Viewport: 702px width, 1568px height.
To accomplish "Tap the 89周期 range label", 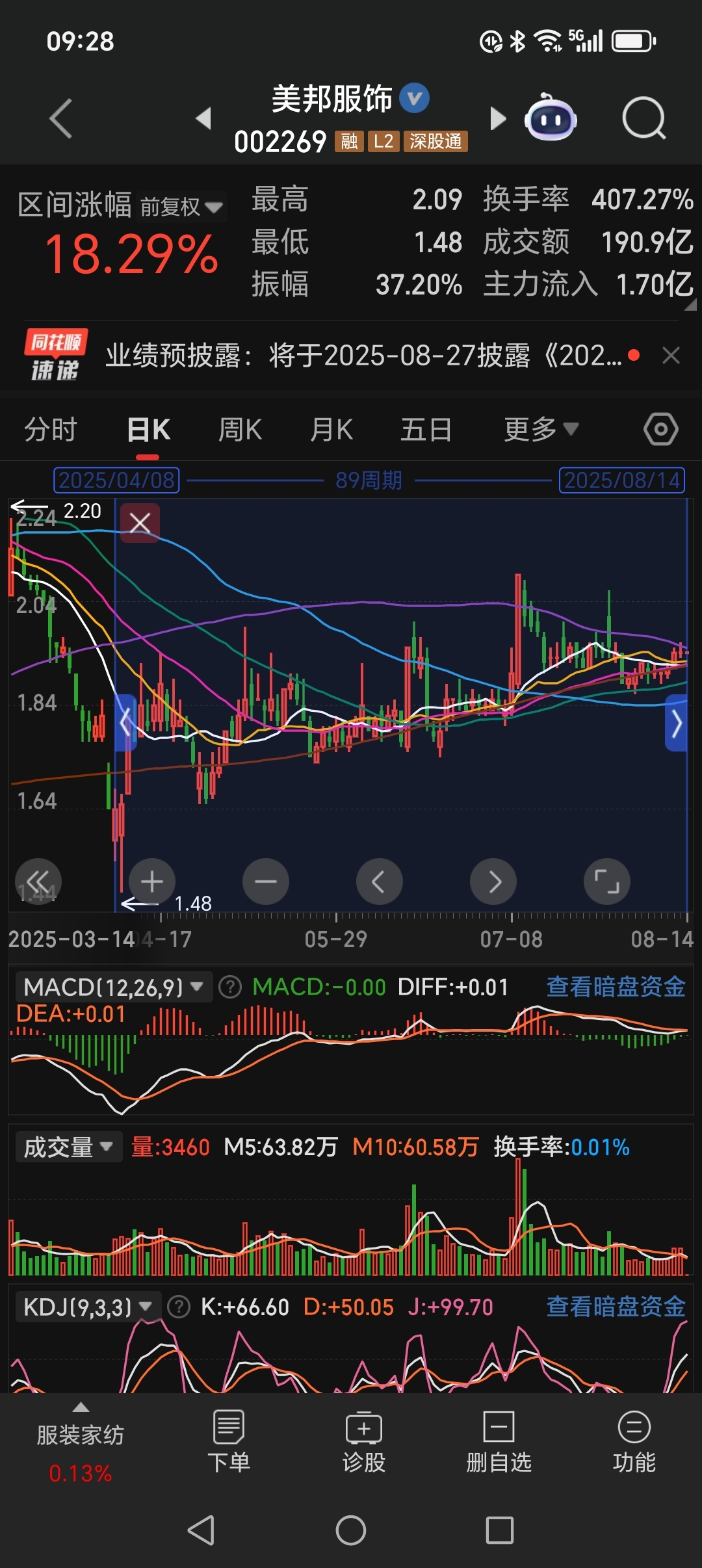I will (x=369, y=480).
